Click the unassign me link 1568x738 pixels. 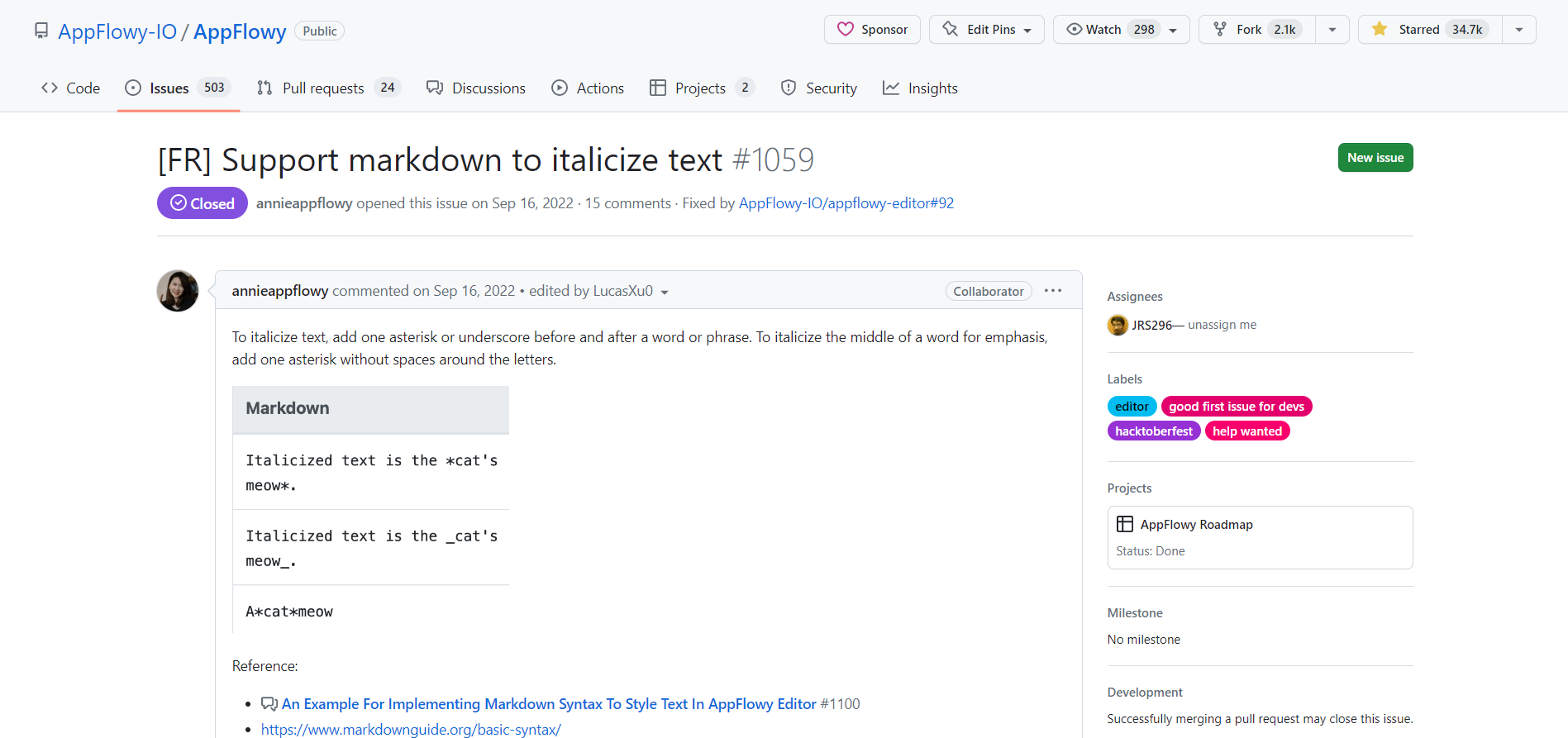click(1222, 325)
